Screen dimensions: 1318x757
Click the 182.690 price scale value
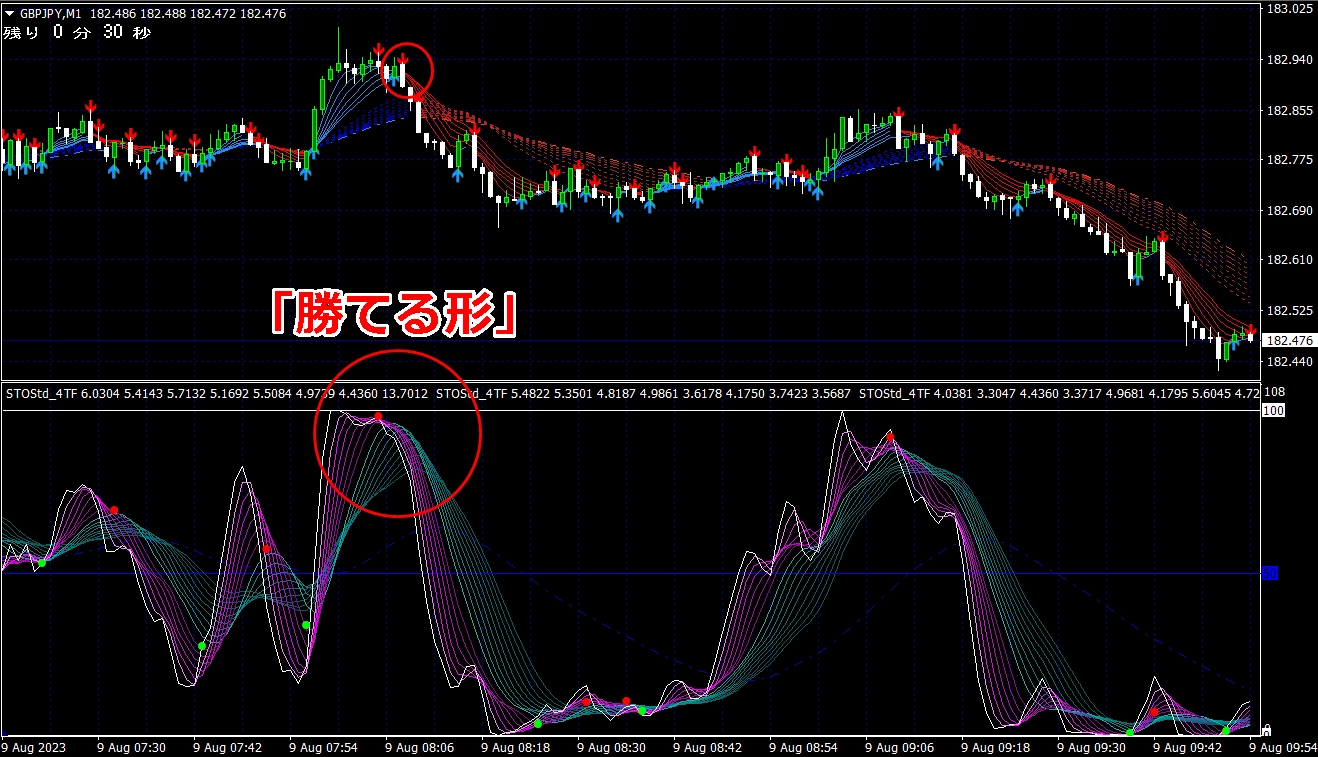(1288, 211)
